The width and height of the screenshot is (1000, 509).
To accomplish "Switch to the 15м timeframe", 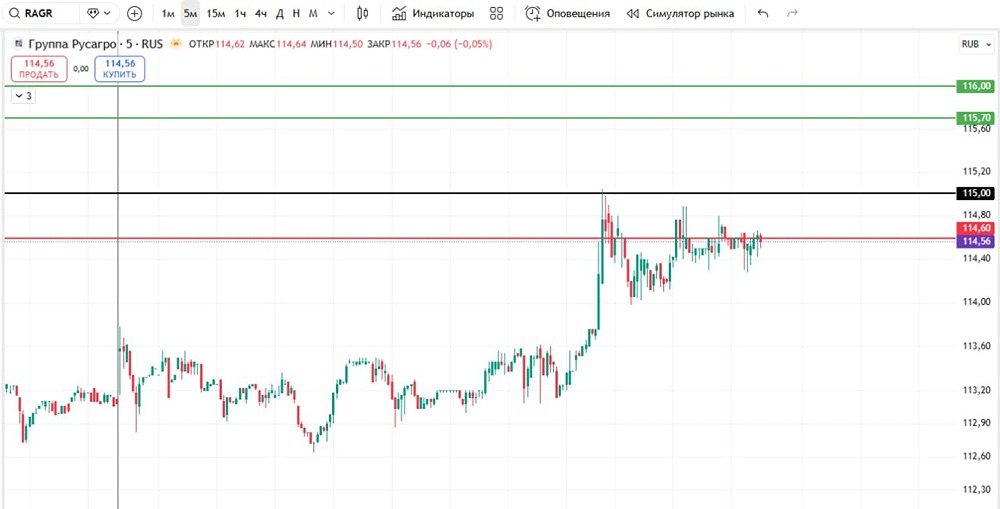I will tap(216, 13).
